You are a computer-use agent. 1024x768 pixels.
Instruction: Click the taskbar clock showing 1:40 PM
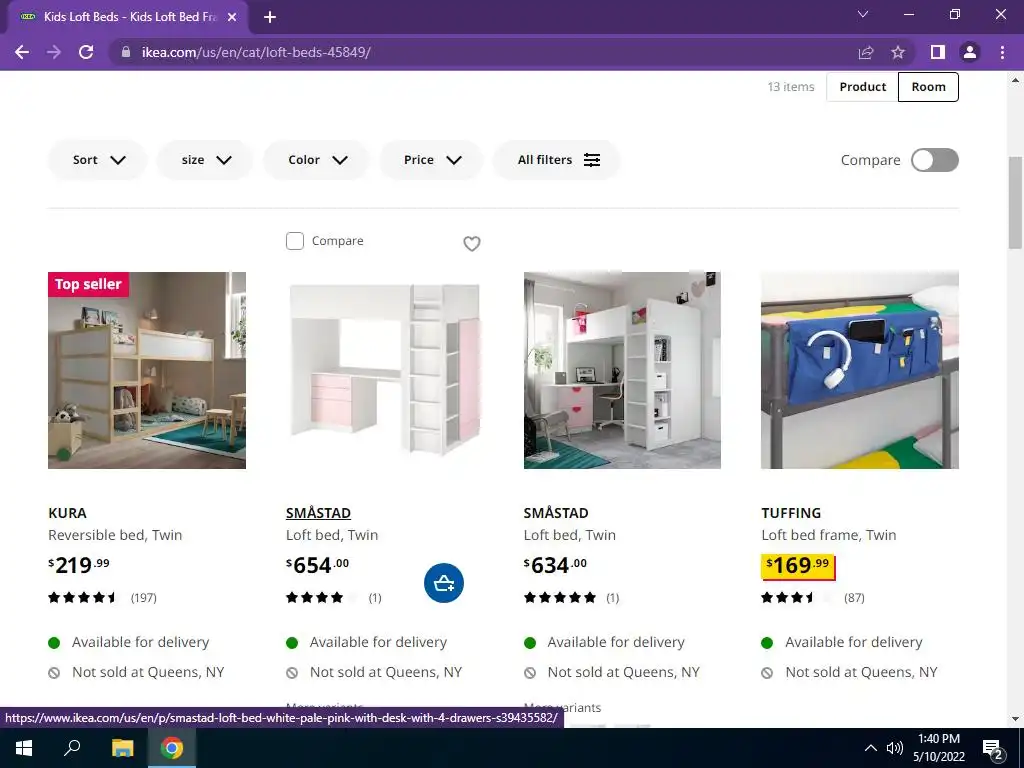[938, 748]
